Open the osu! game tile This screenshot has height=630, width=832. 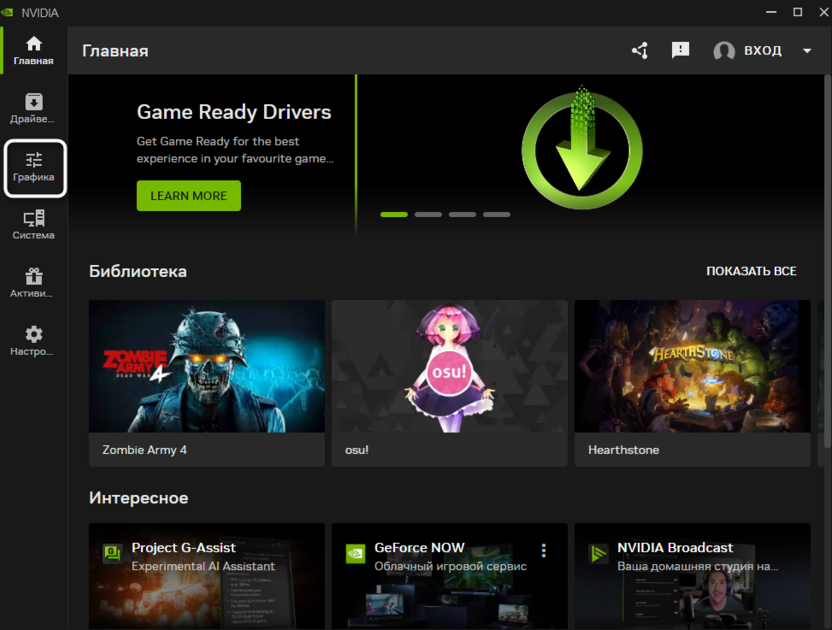point(449,383)
